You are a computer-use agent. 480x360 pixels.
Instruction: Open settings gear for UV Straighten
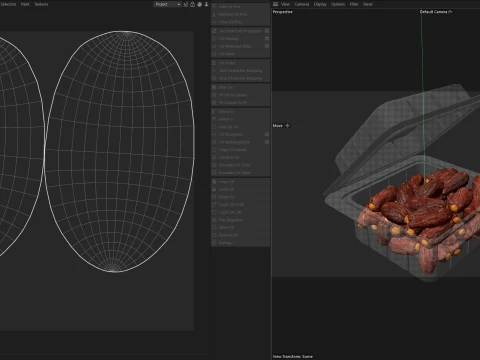pyautogui.click(x=267, y=134)
